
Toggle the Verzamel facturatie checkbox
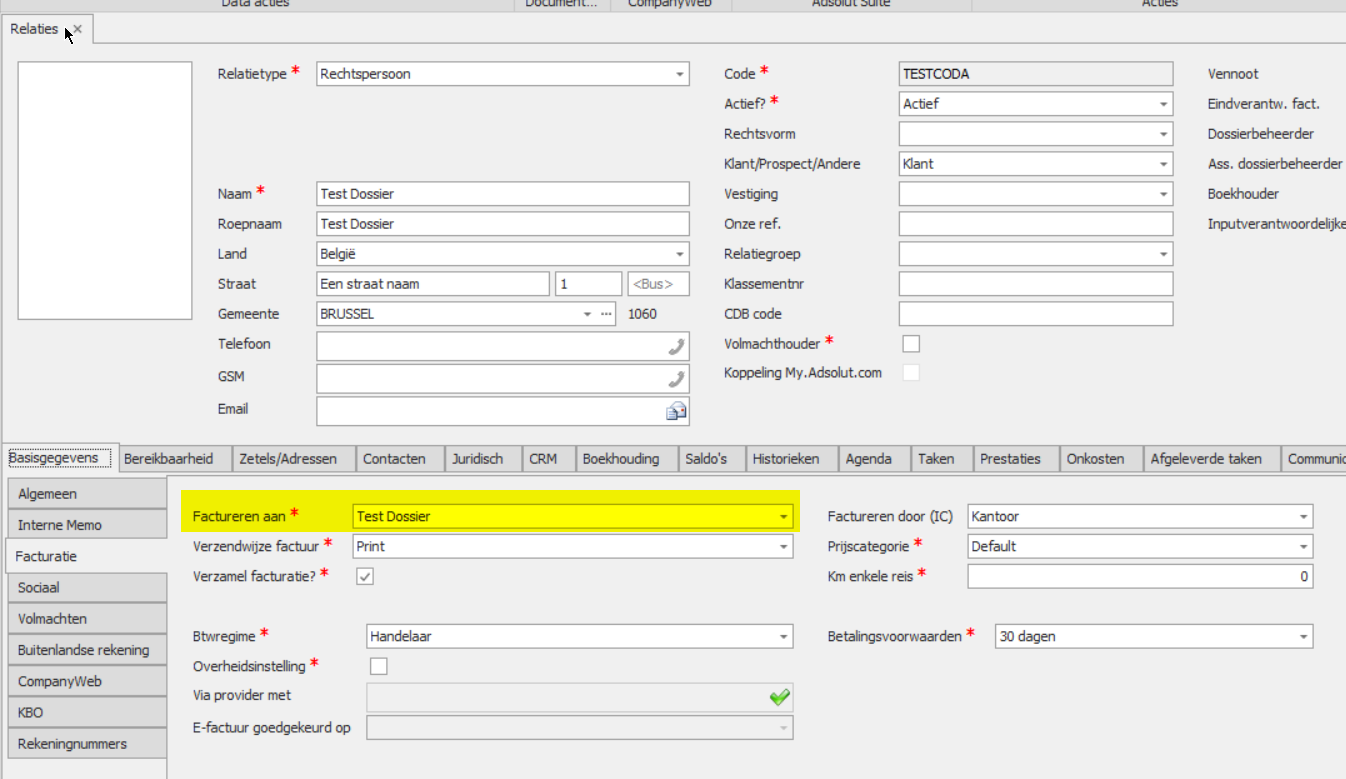(x=365, y=576)
